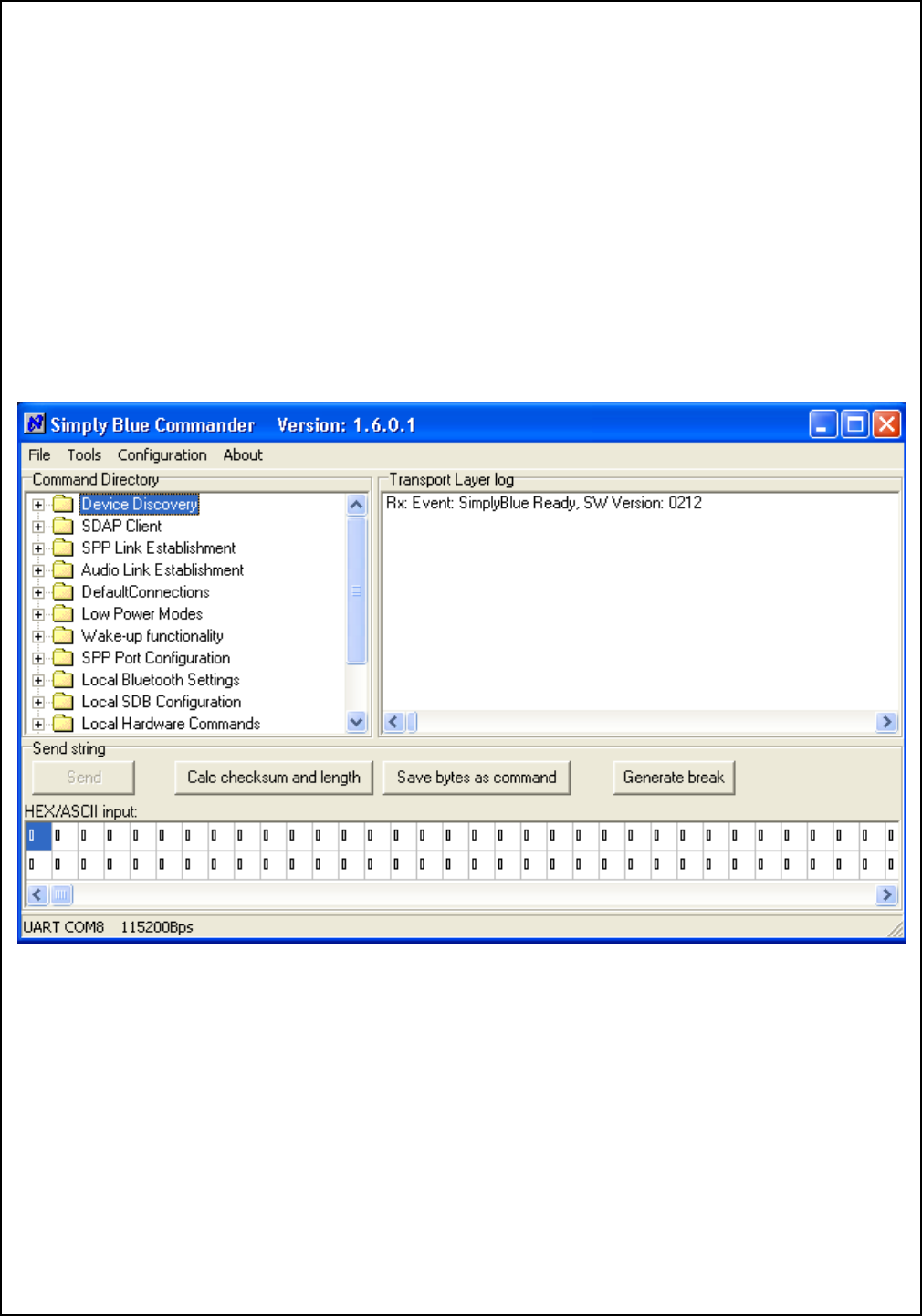
Task: Expand the Local Bluetooth Settings node
Action: click(38, 680)
